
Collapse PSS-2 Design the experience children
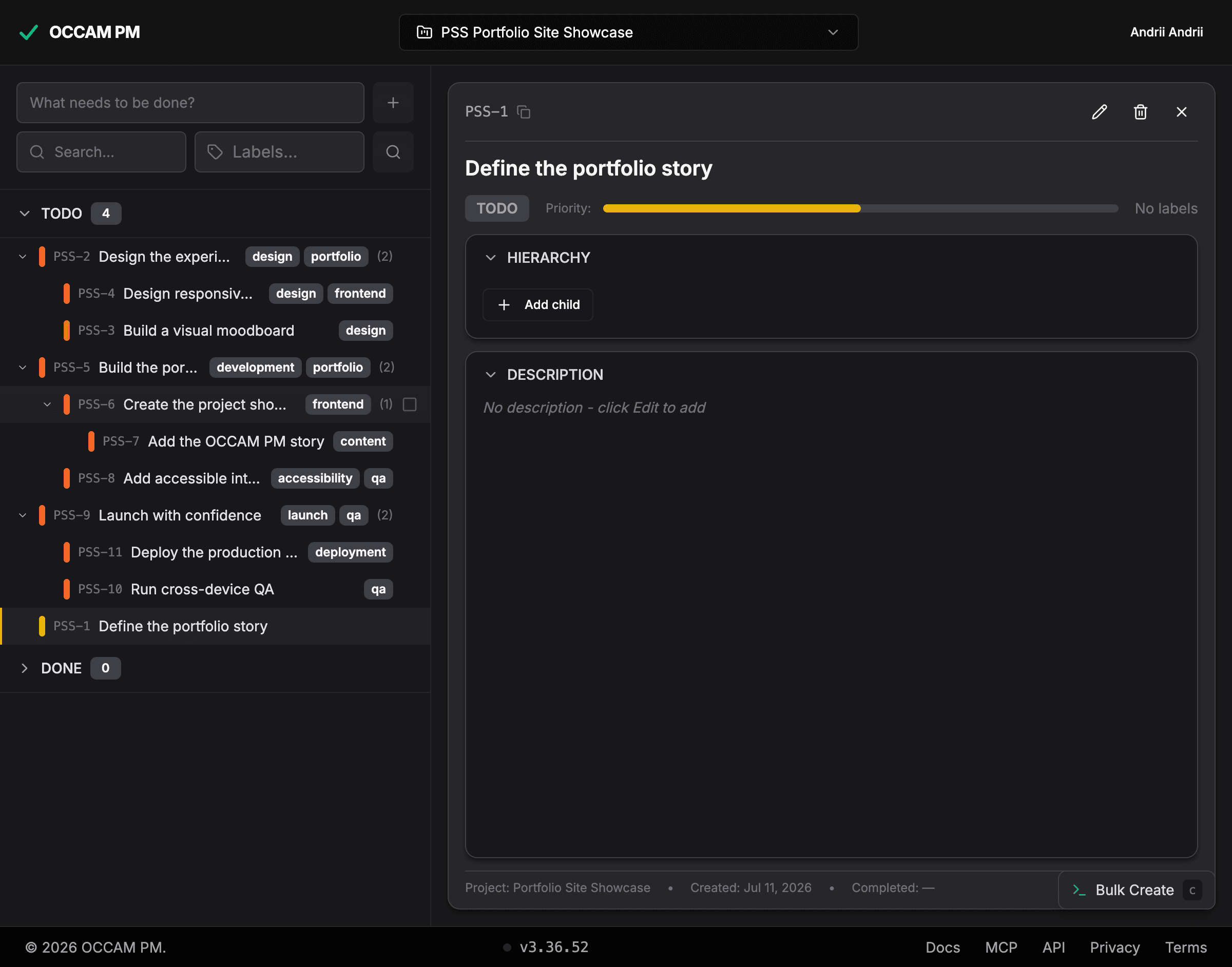pyautogui.click(x=23, y=257)
